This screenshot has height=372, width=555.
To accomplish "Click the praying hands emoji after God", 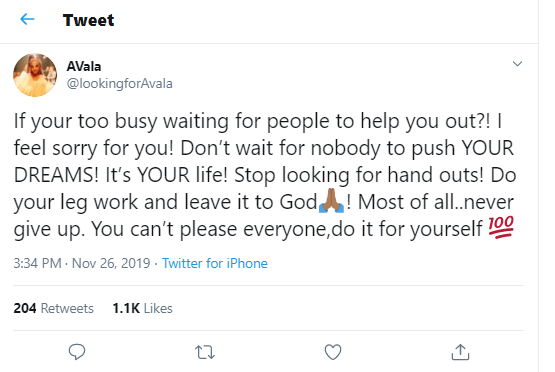I will coord(331,201).
